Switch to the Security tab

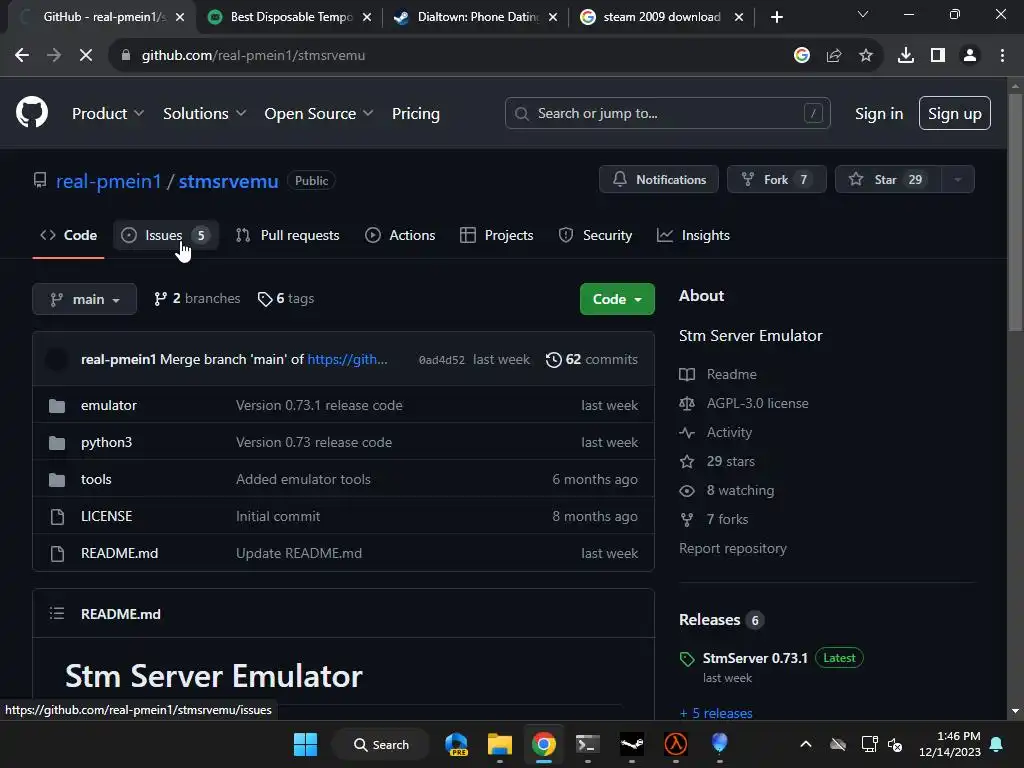[595, 235]
